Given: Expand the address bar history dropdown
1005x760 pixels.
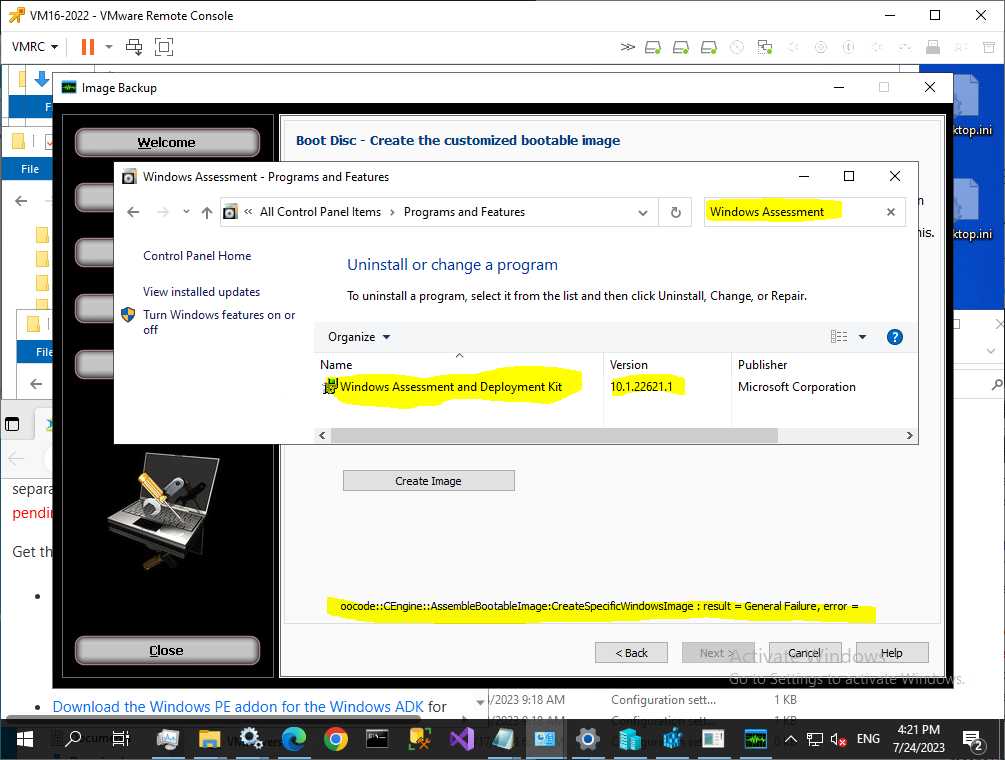Looking at the screenshot, I should click(x=642, y=212).
